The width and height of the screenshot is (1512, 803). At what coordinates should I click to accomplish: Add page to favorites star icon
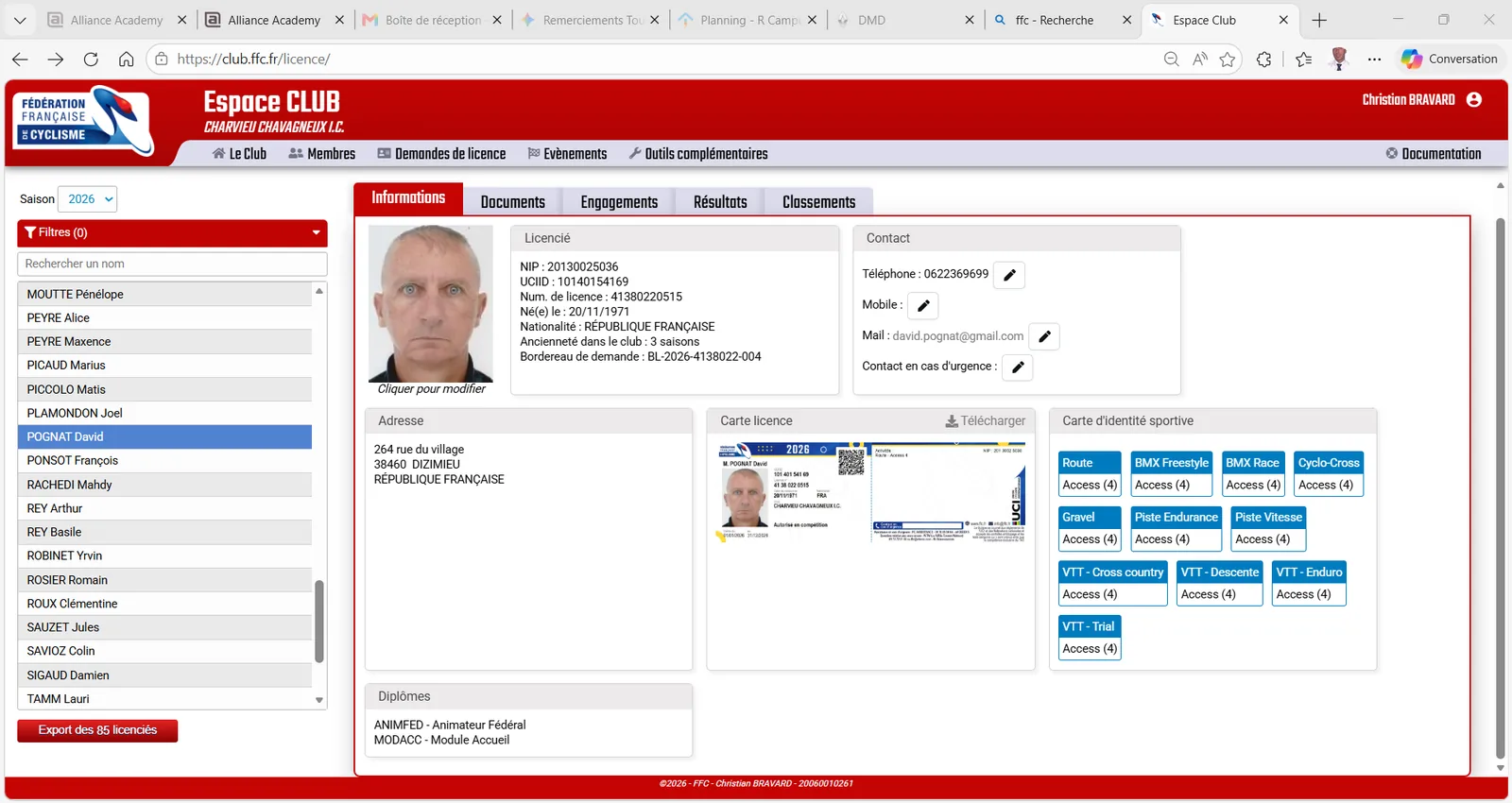[x=1228, y=59]
